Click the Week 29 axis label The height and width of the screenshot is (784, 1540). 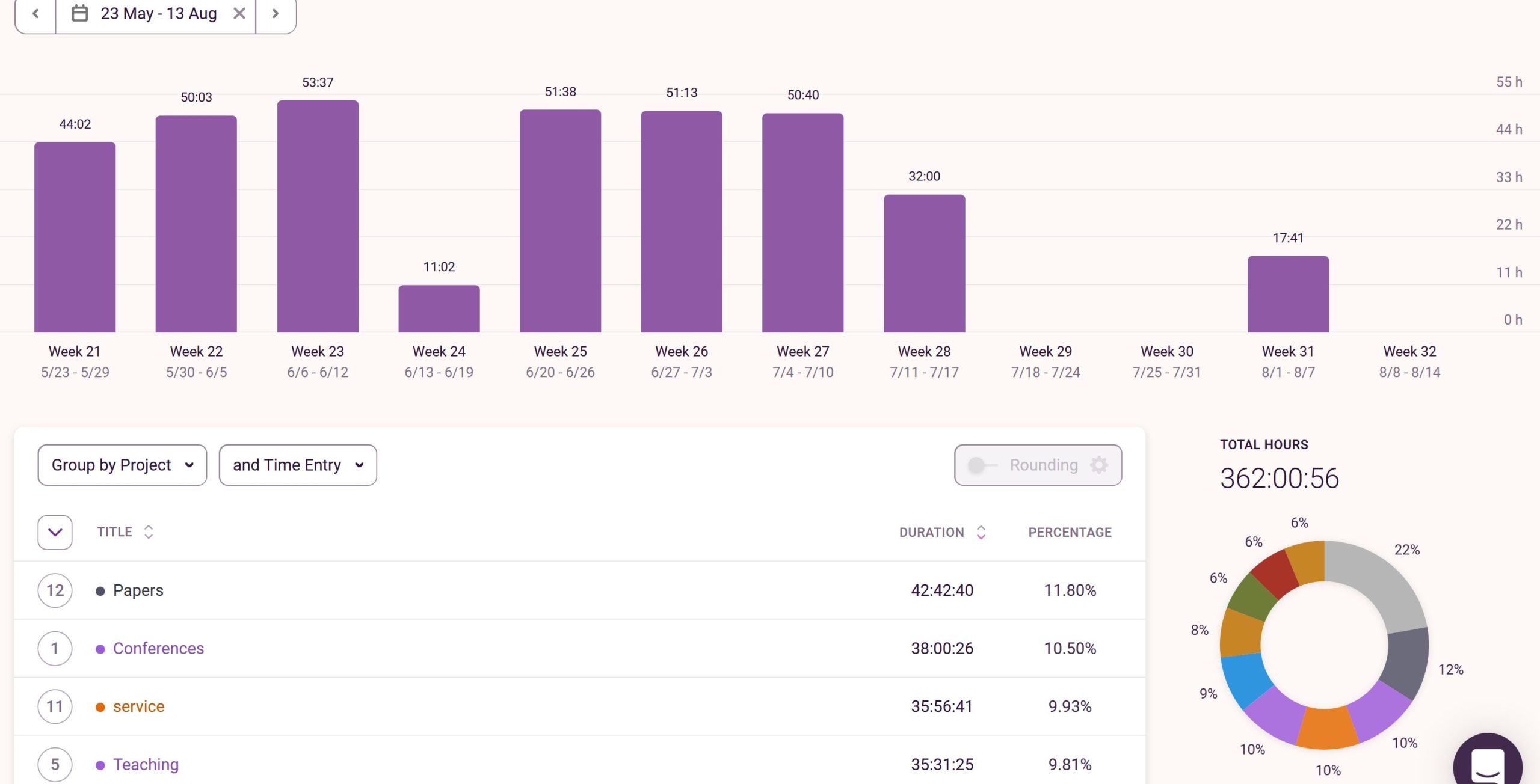tap(1046, 351)
